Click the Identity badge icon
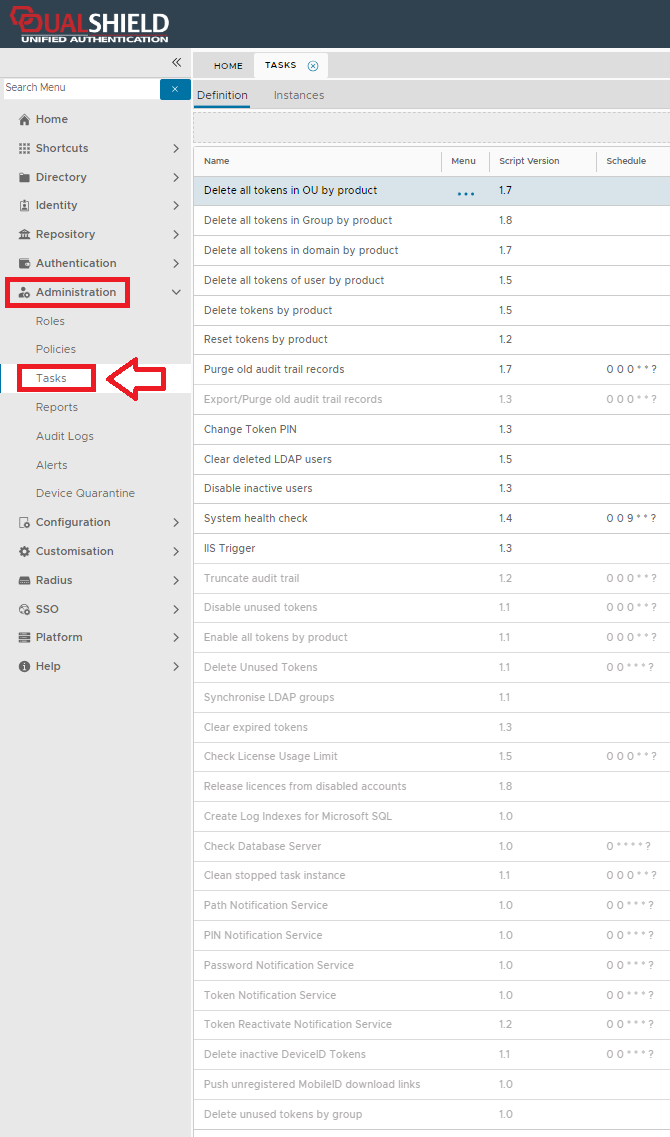This screenshot has width=670, height=1137. pos(25,205)
